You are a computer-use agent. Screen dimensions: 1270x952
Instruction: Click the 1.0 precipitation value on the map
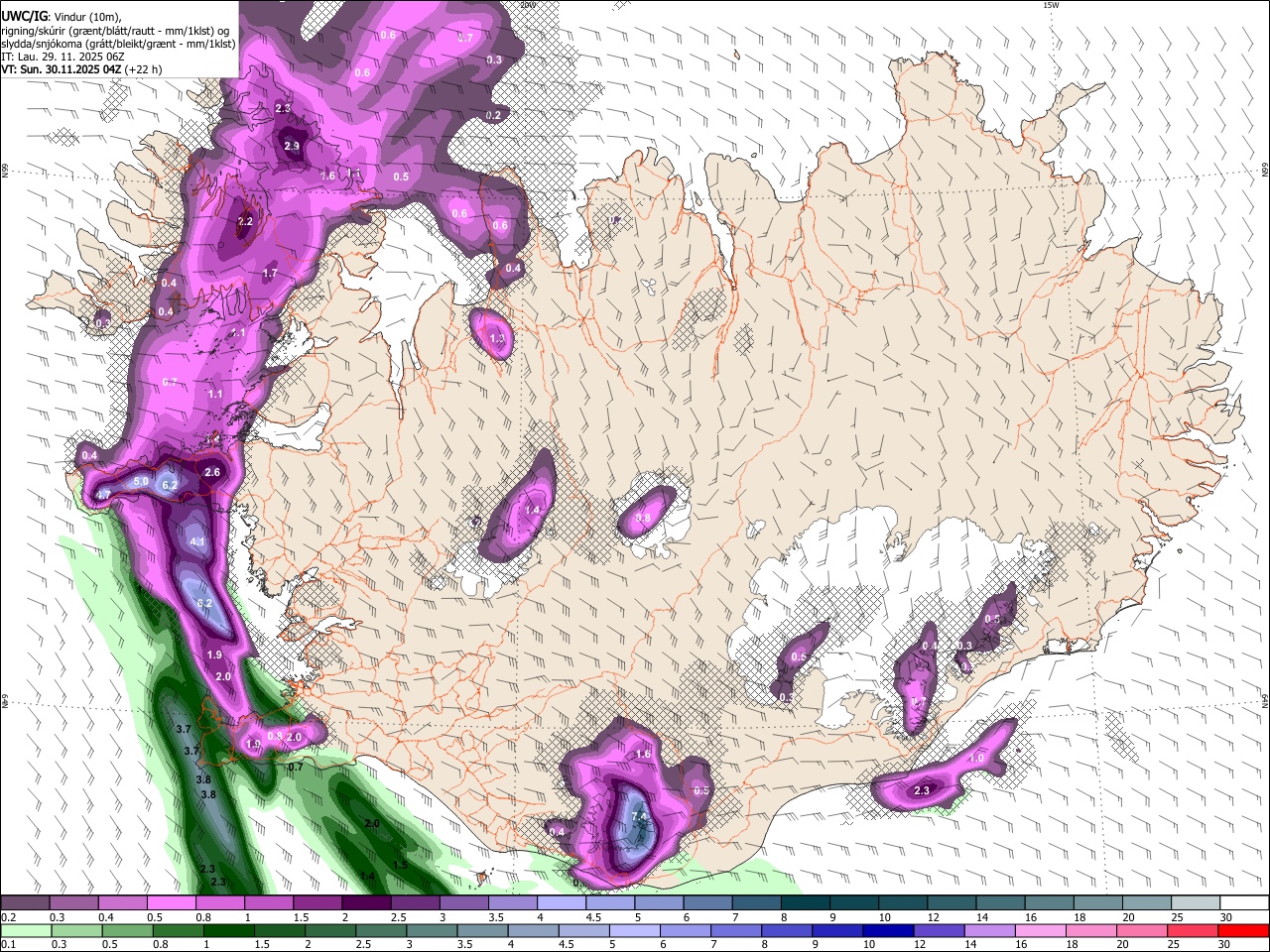[976, 758]
